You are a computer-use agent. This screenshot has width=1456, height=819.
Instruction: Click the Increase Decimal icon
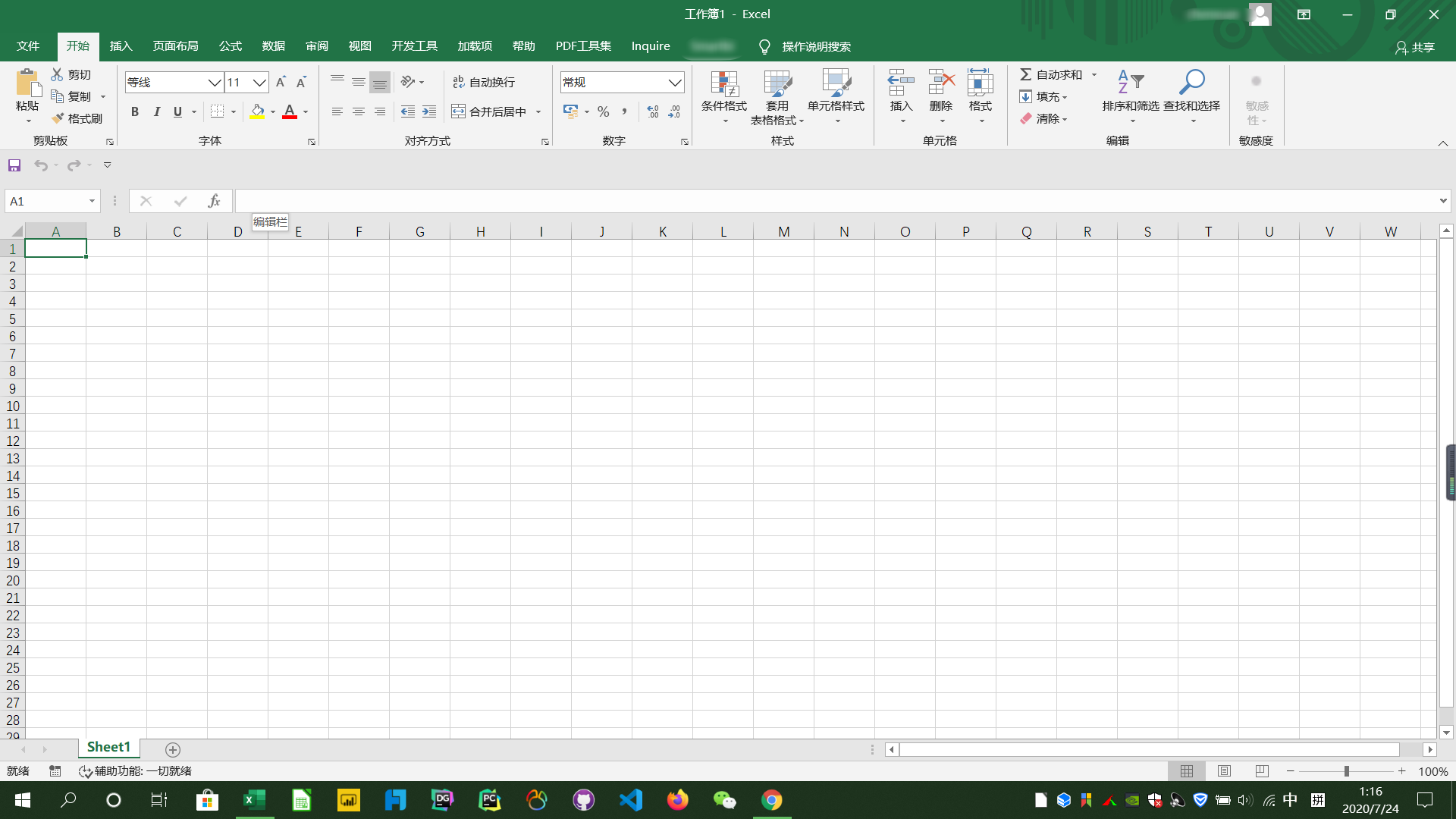[652, 111]
